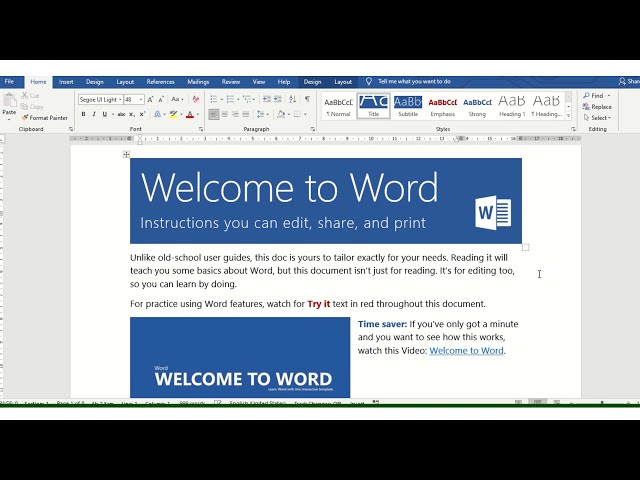The width and height of the screenshot is (640, 480).
Task: Apply strikethrough with the abc icon
Action: (121, 115)
